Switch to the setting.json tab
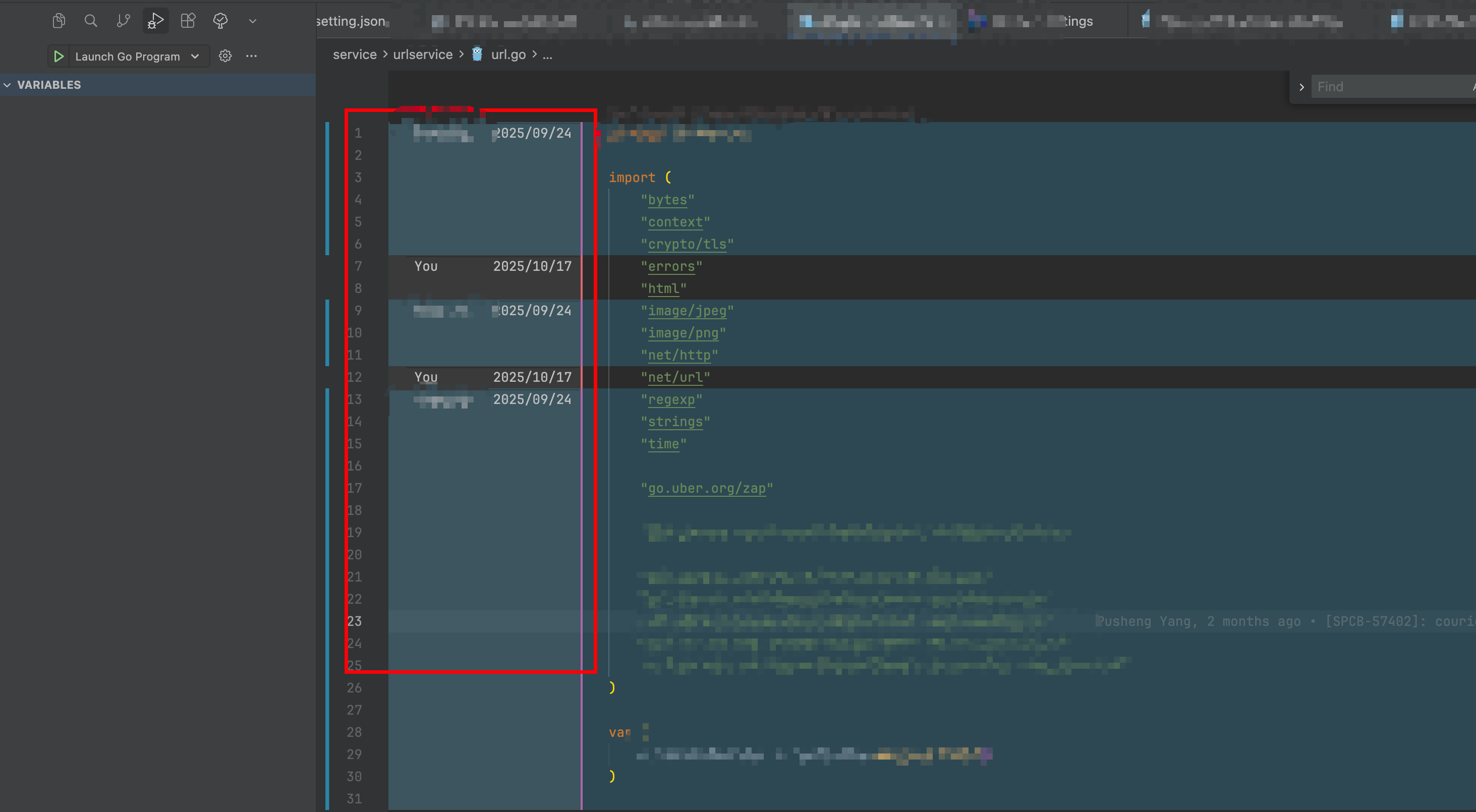Screen dimensions: 1476x812 (351, 21)
